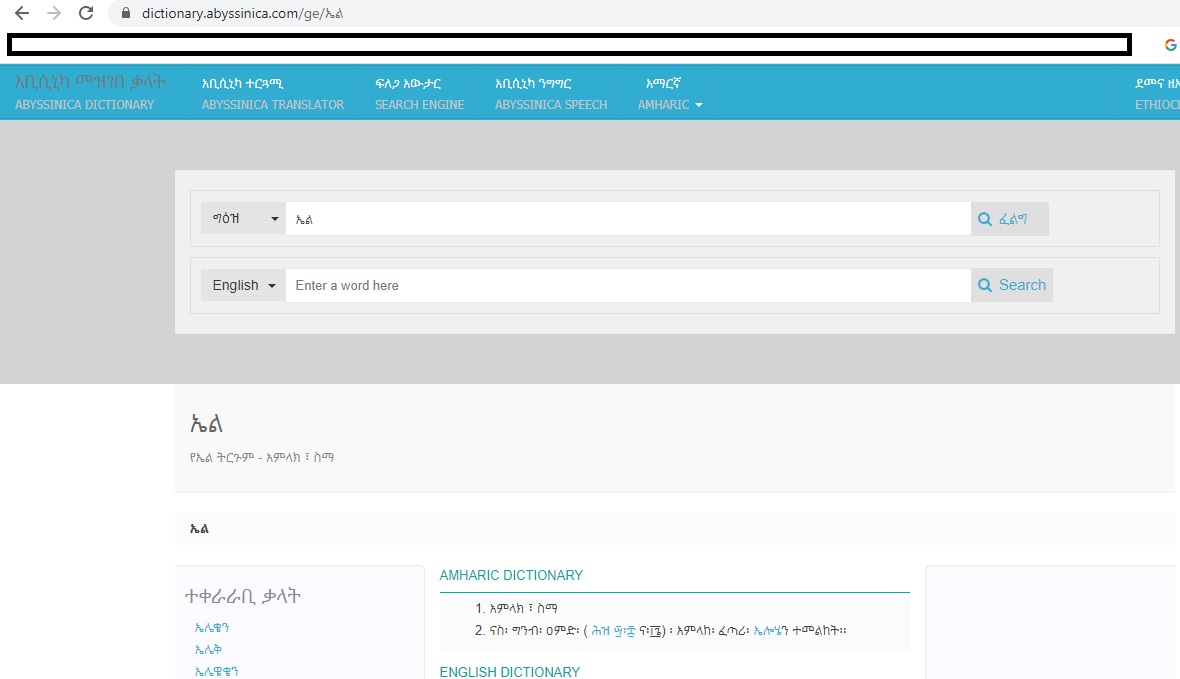Open Google icon at top right
Viewport: 1180px width, 679px height.
click(1170, 45)
